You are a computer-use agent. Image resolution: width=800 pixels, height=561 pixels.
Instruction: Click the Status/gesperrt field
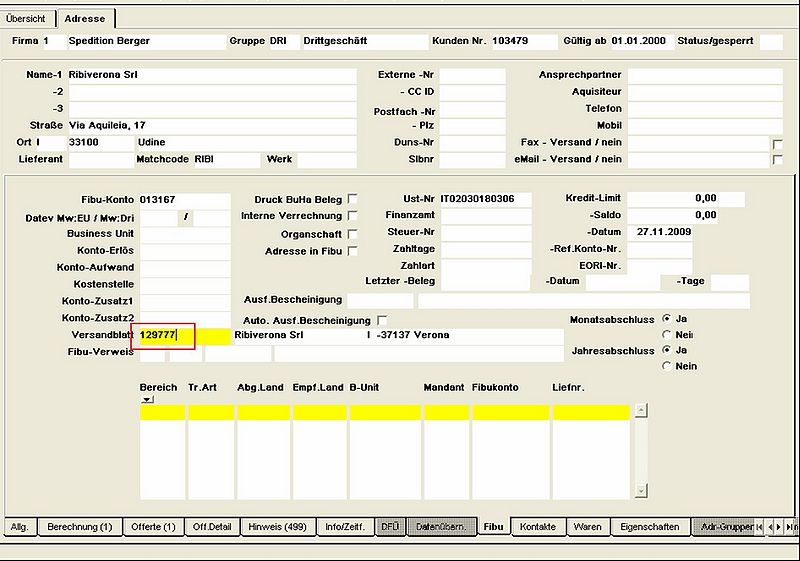tap(771, 42)
